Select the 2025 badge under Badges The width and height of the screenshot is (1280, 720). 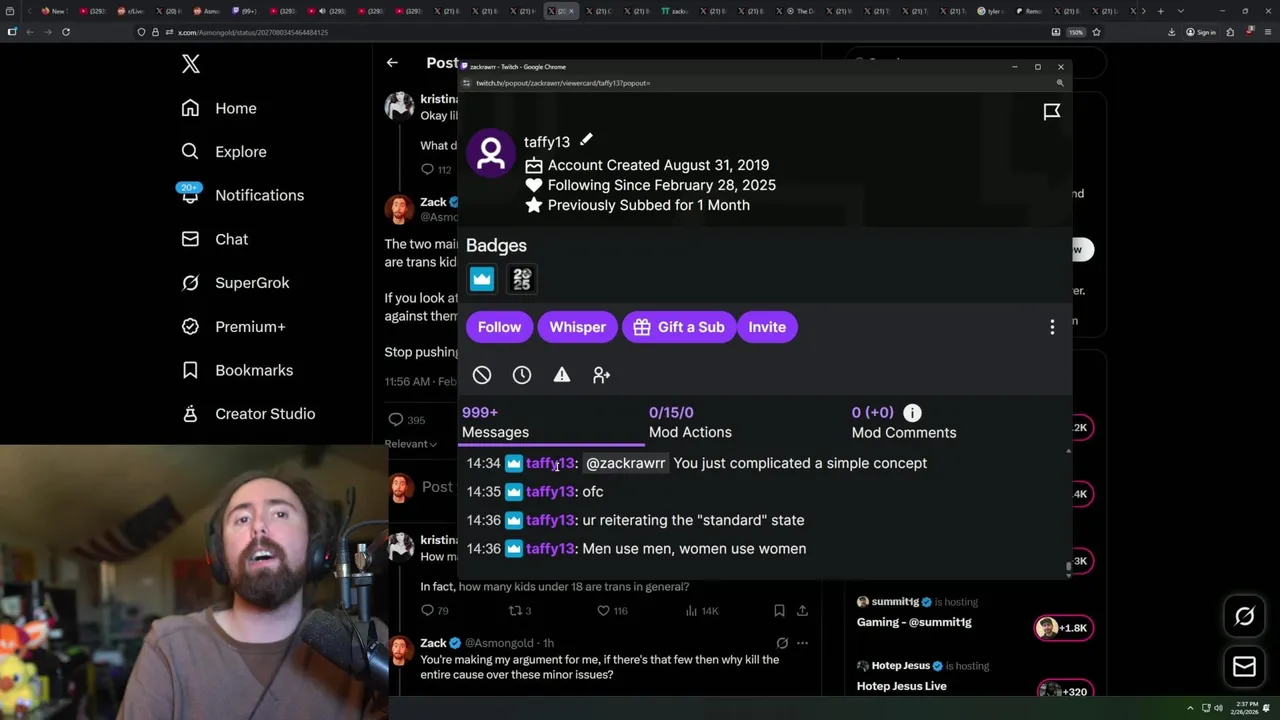pyautogui.click(x=522, y=279)
